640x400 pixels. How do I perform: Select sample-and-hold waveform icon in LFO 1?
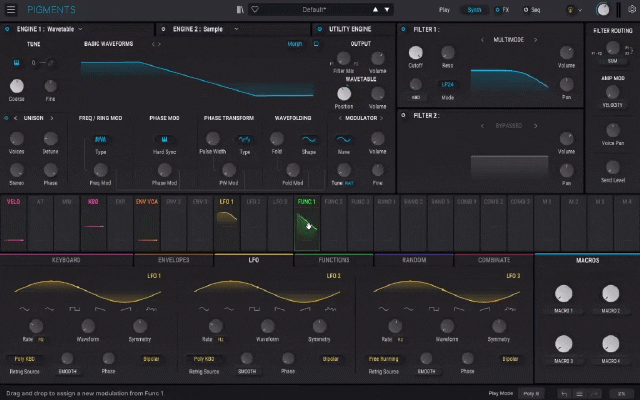151,309
